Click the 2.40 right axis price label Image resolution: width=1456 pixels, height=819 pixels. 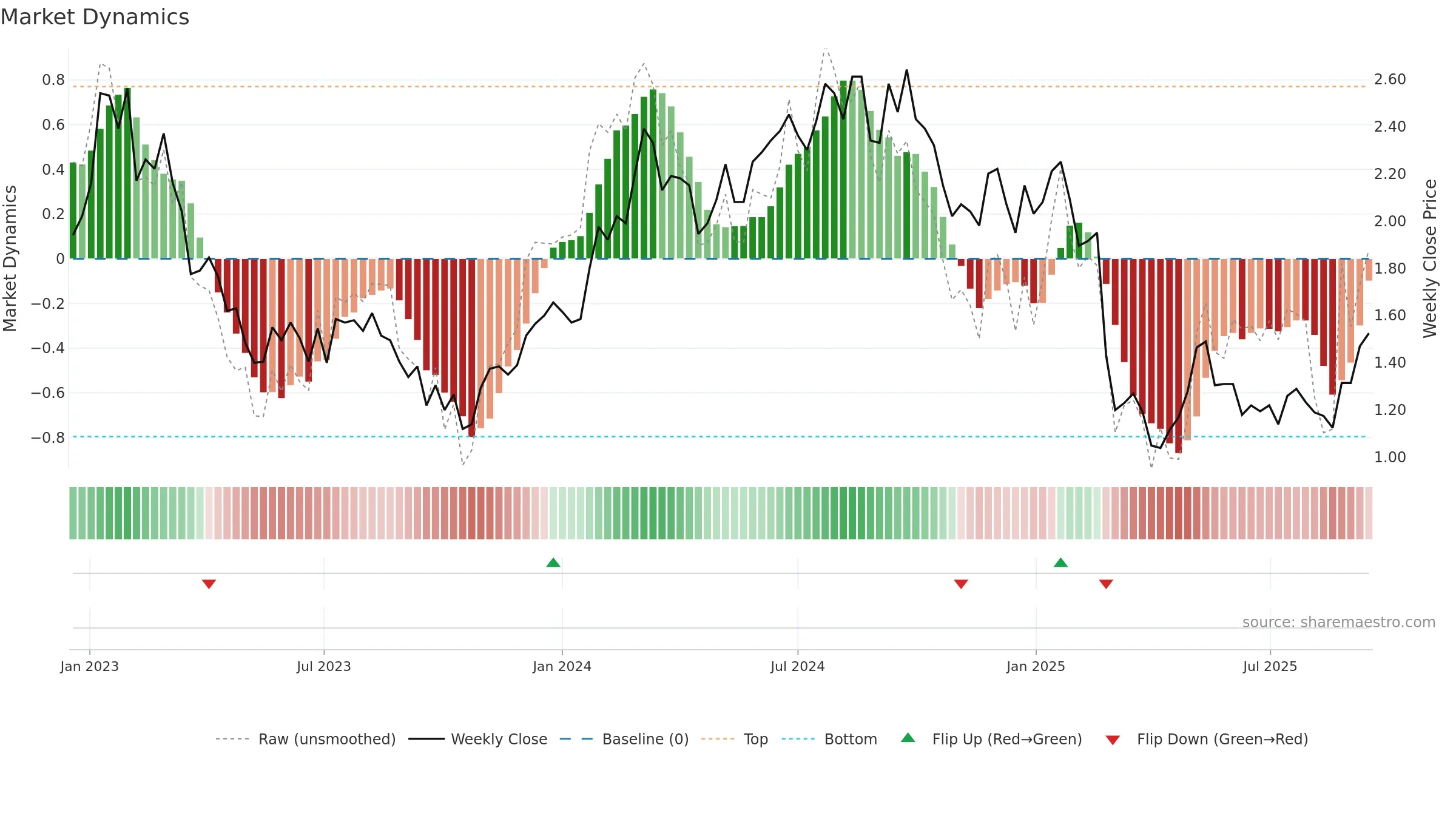tap(1390, 126)
